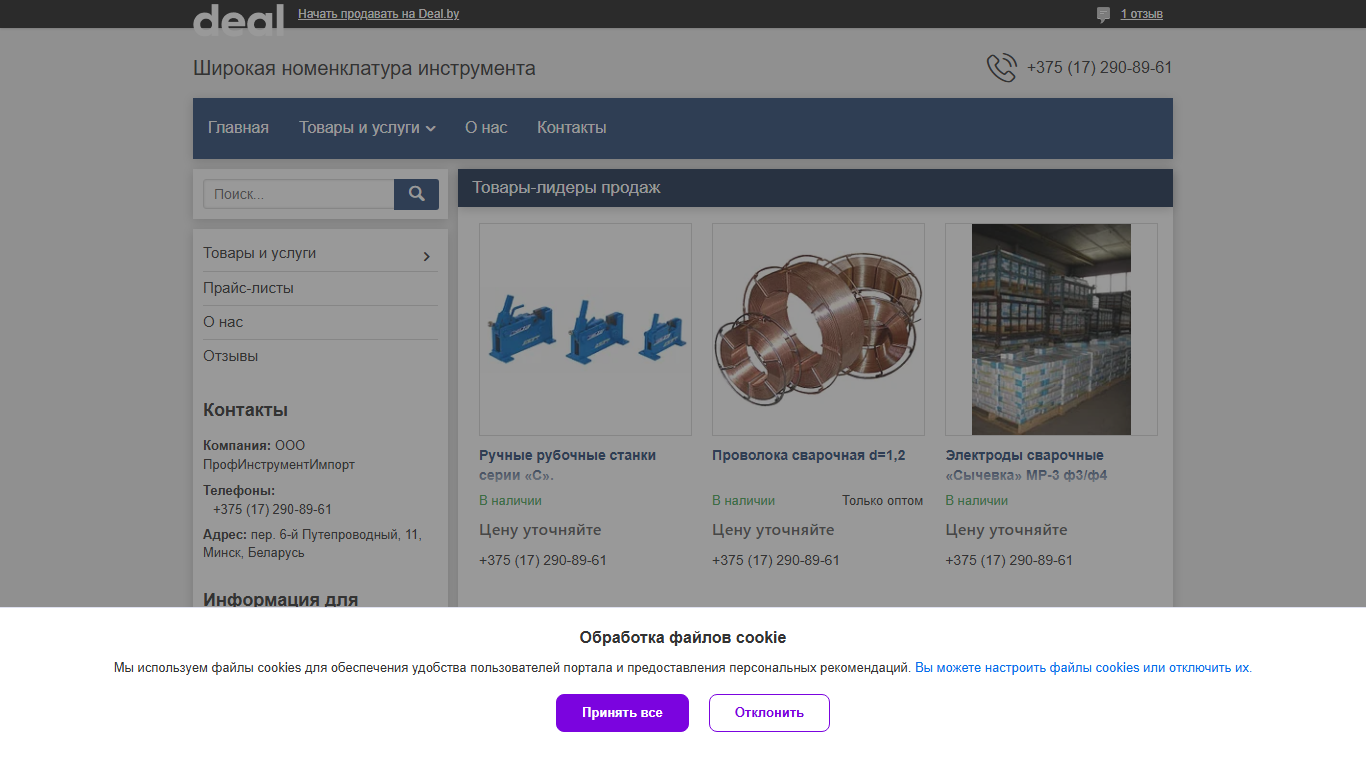Open image of copper welding wire spools
Screen dimensions: 1366x768
click(x=818, y=329)
